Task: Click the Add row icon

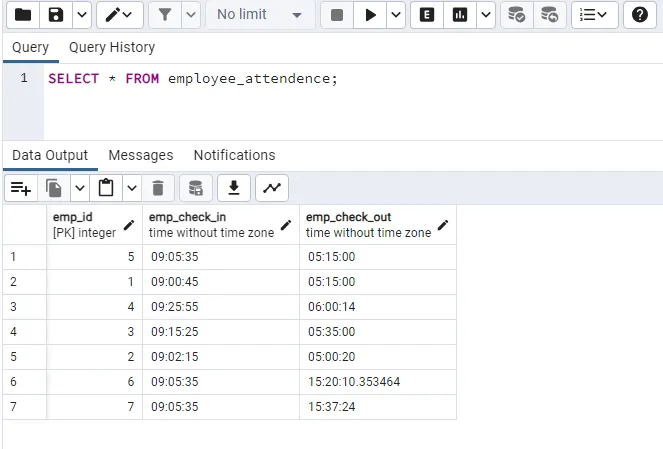Action: point(20,187)
